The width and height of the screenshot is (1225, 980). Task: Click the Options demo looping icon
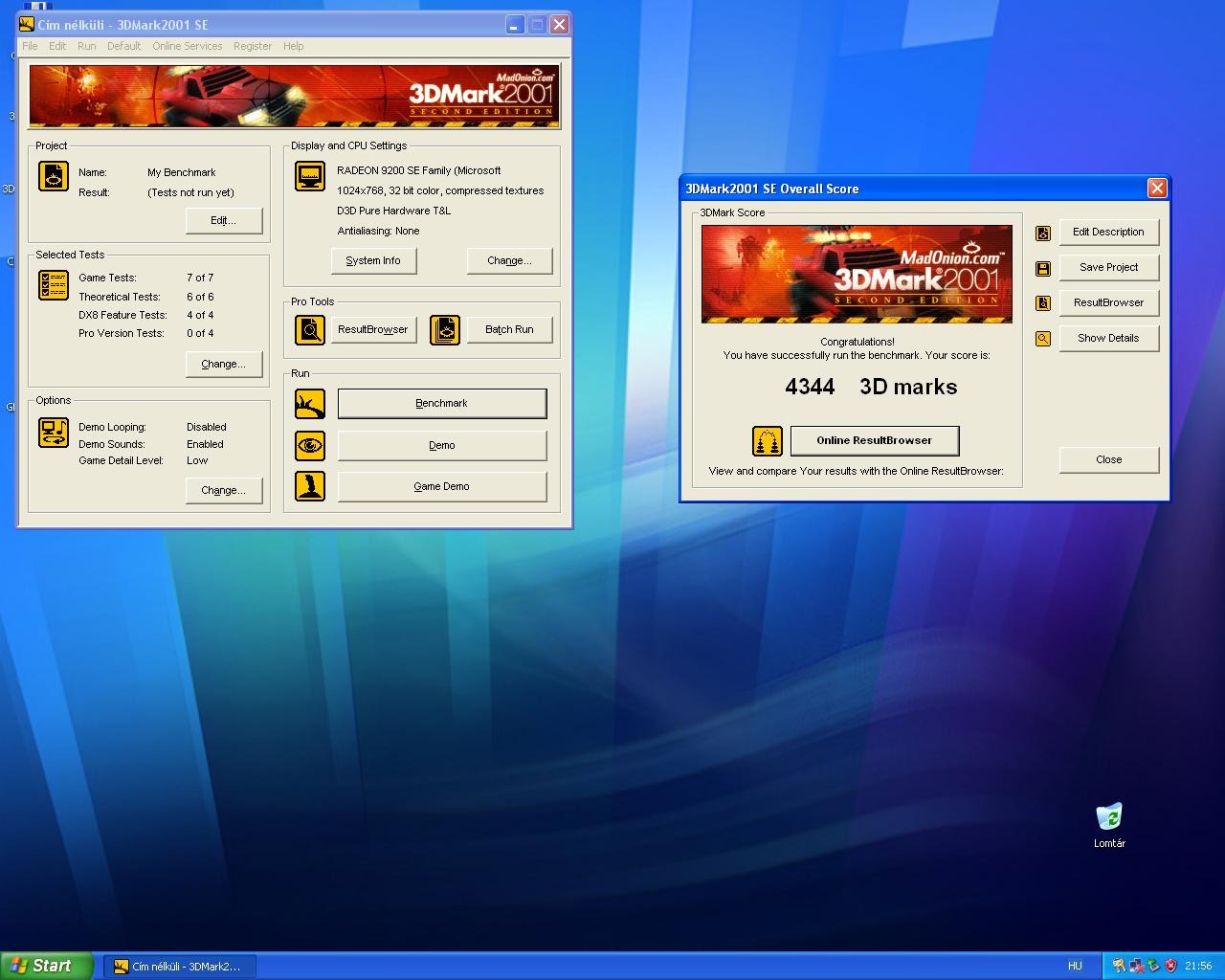pos(54,433)
